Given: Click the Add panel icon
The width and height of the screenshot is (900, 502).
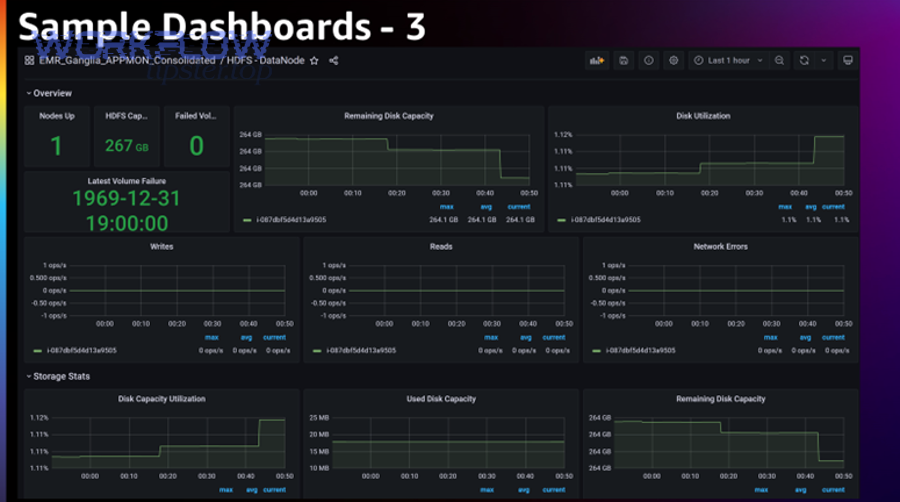Looking at the screenshot, I should [x=597, y=60].
